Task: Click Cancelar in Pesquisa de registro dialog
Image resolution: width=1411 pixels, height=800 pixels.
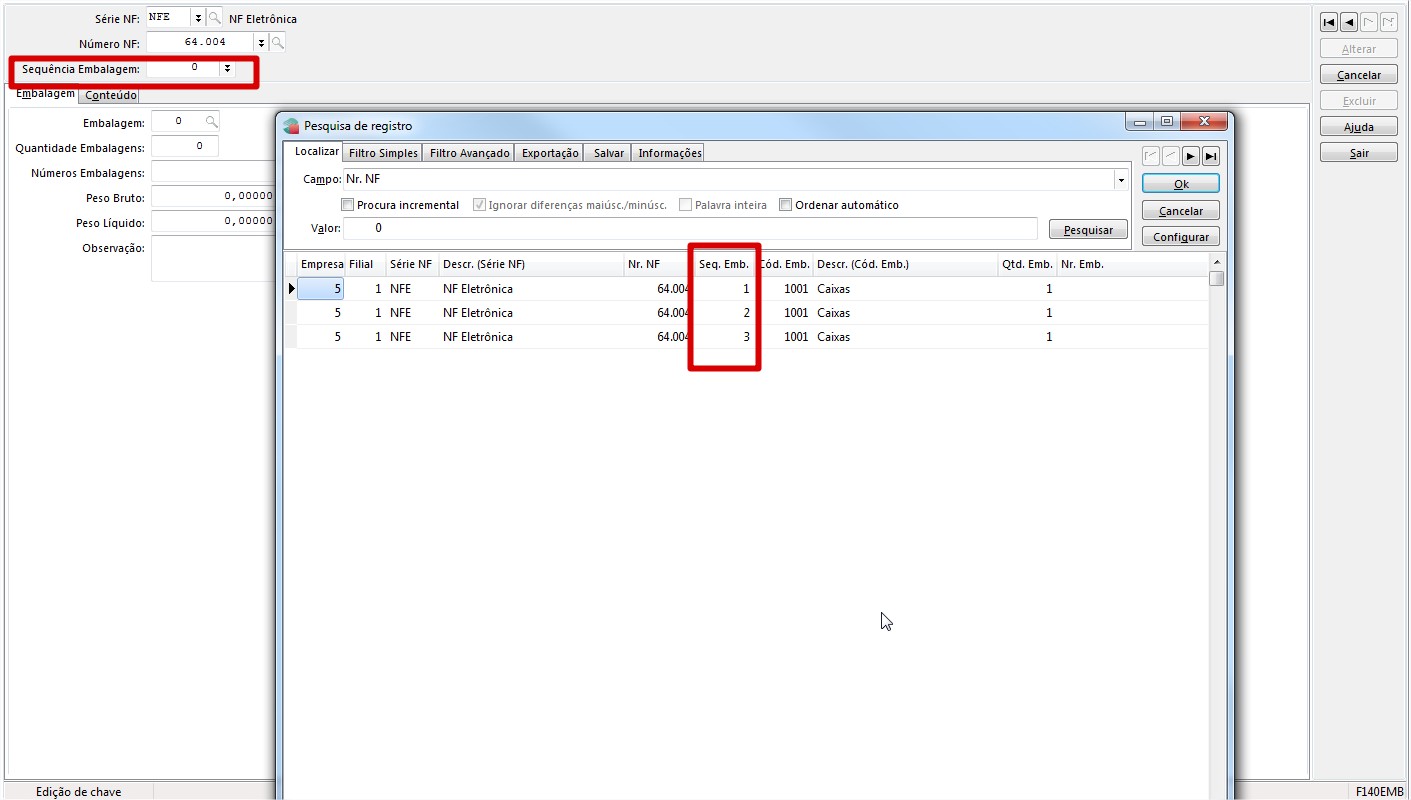Action: (x=1181, y=211)
